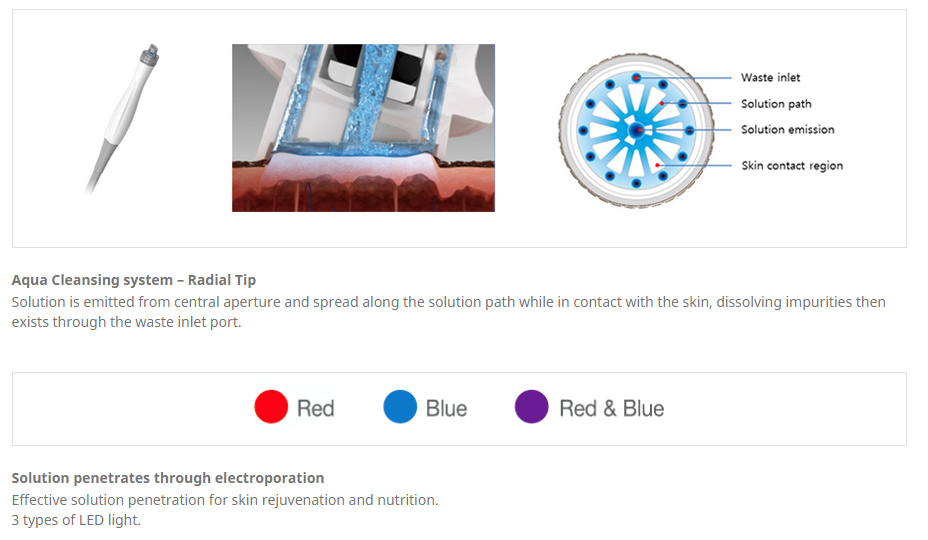The image size is (928, 540).
Task: Click the skin cross-section illustration
Action: 363,128
